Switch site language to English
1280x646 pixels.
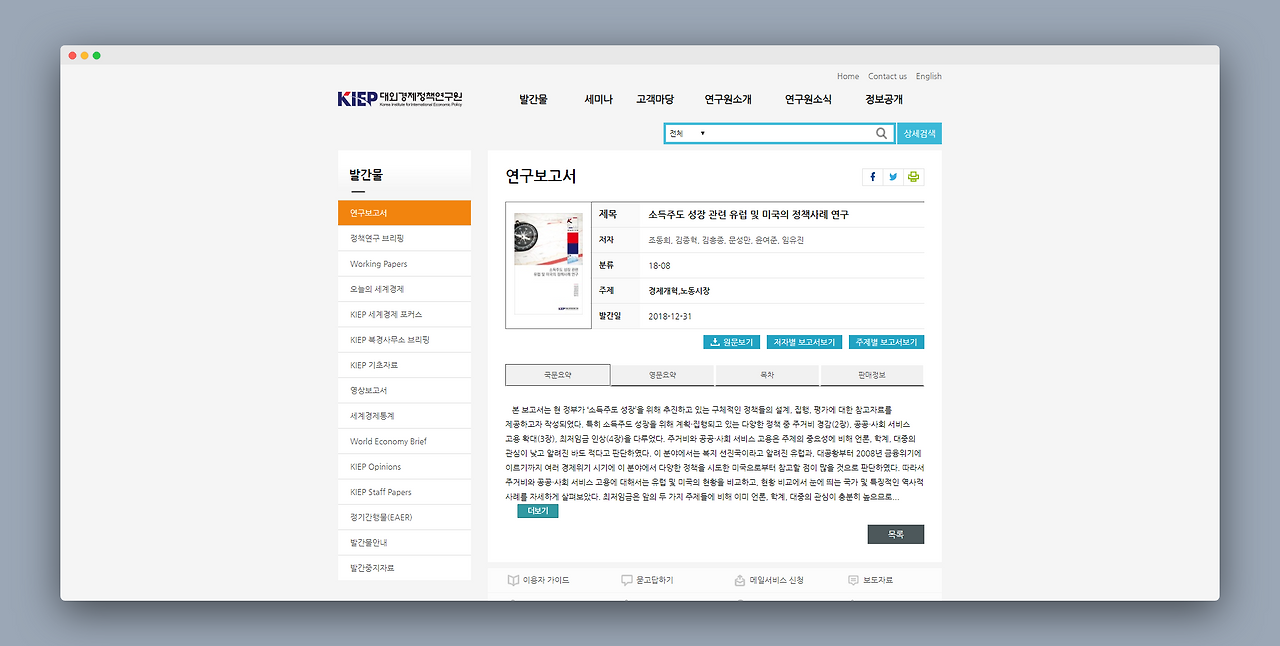point(928,76)
